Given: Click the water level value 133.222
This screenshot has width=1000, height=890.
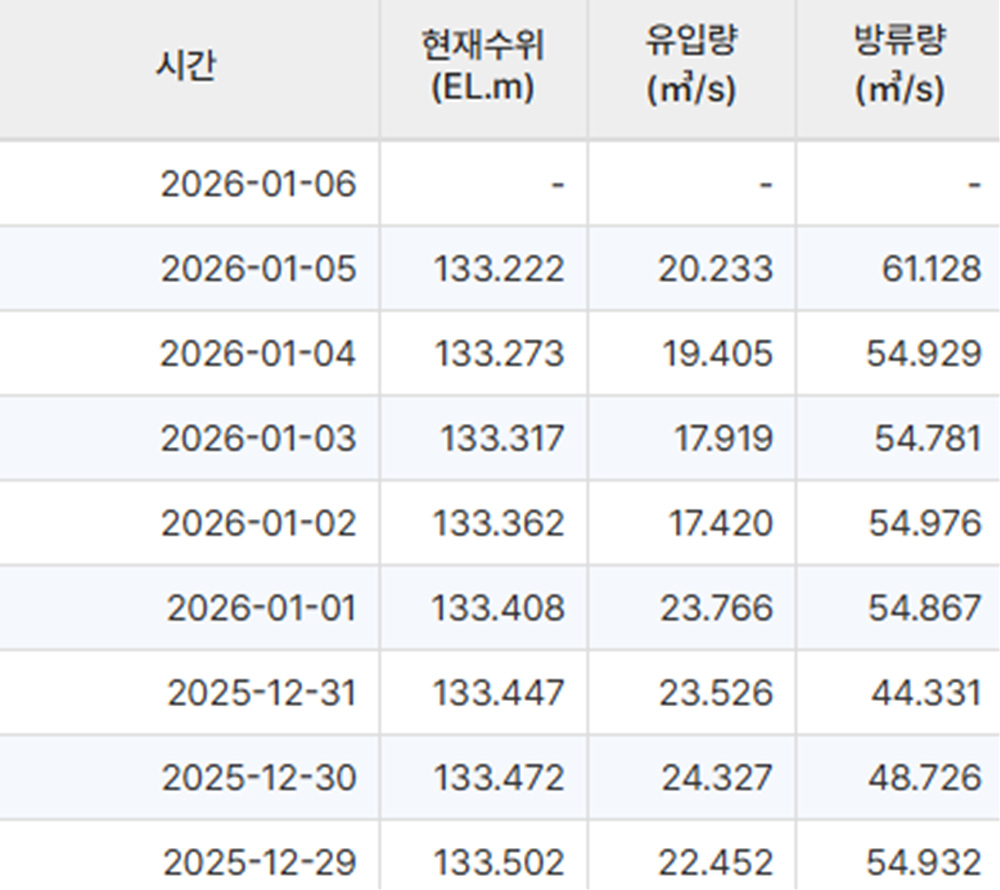Looking at the screenshot, I should pyautogui.click(x=498, y=269).
